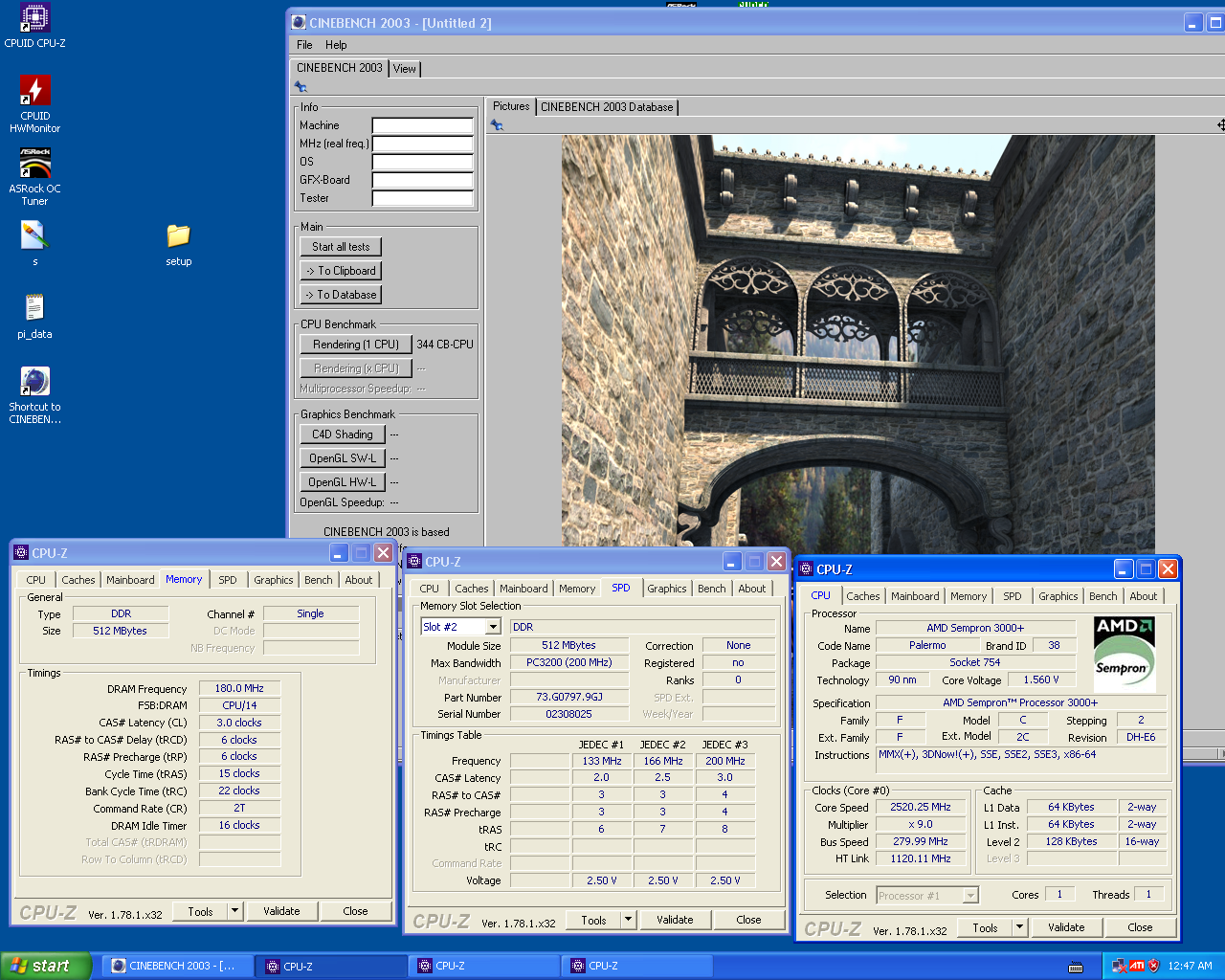Open the CINEBENCH 2003 Database tab
Viewport: 1225px width, 980px height.
(x=607, y=107)
